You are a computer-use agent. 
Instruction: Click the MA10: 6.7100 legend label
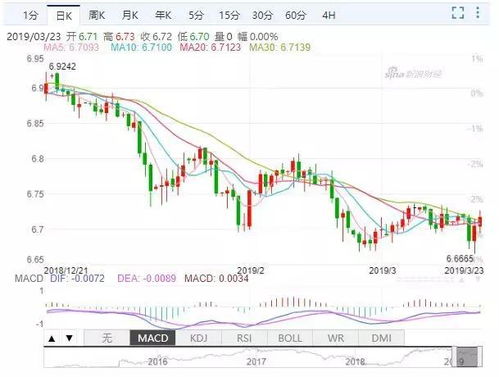(x=141, y=47)
